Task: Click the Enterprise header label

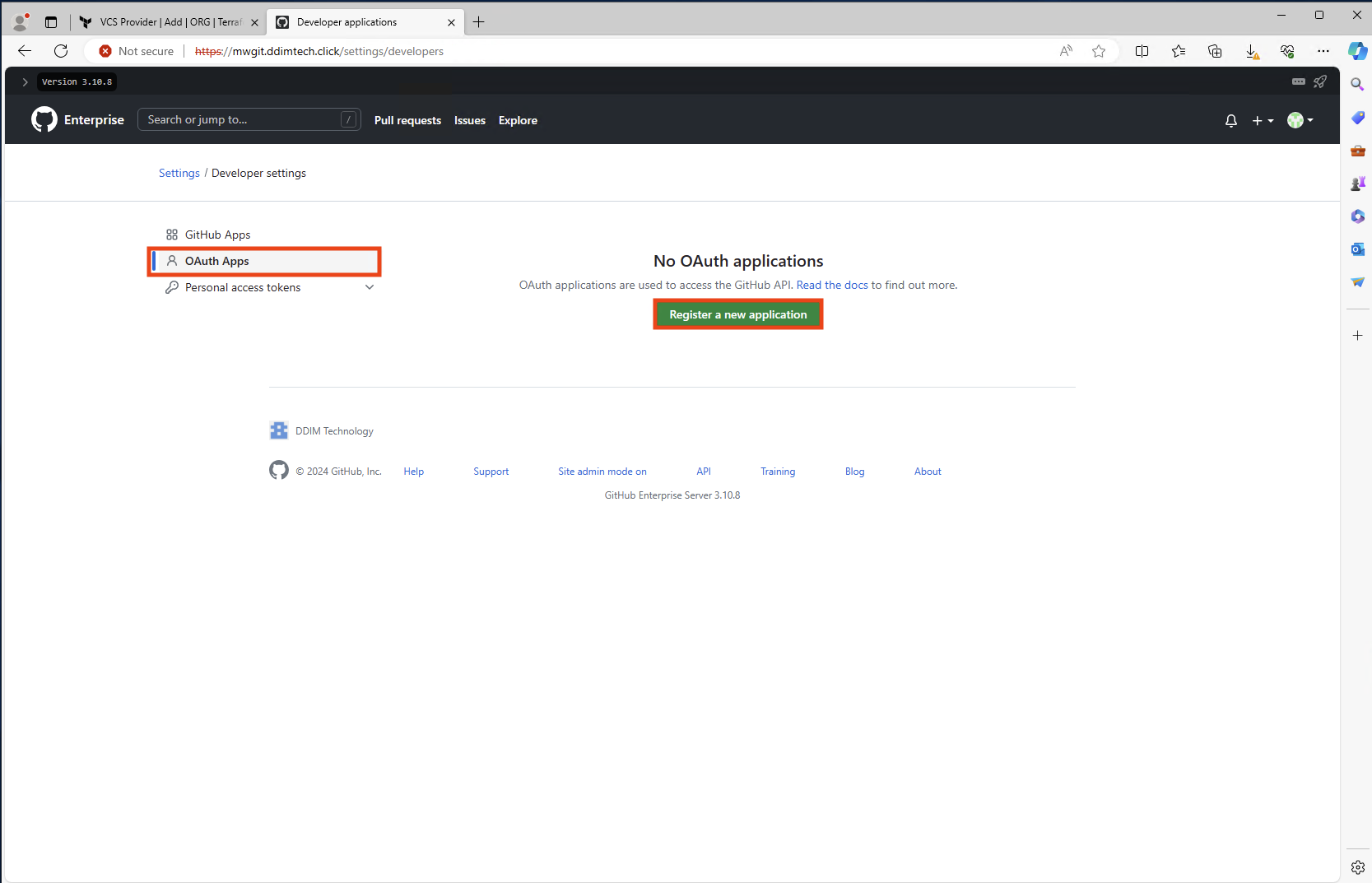Action: tap(94, 119)
